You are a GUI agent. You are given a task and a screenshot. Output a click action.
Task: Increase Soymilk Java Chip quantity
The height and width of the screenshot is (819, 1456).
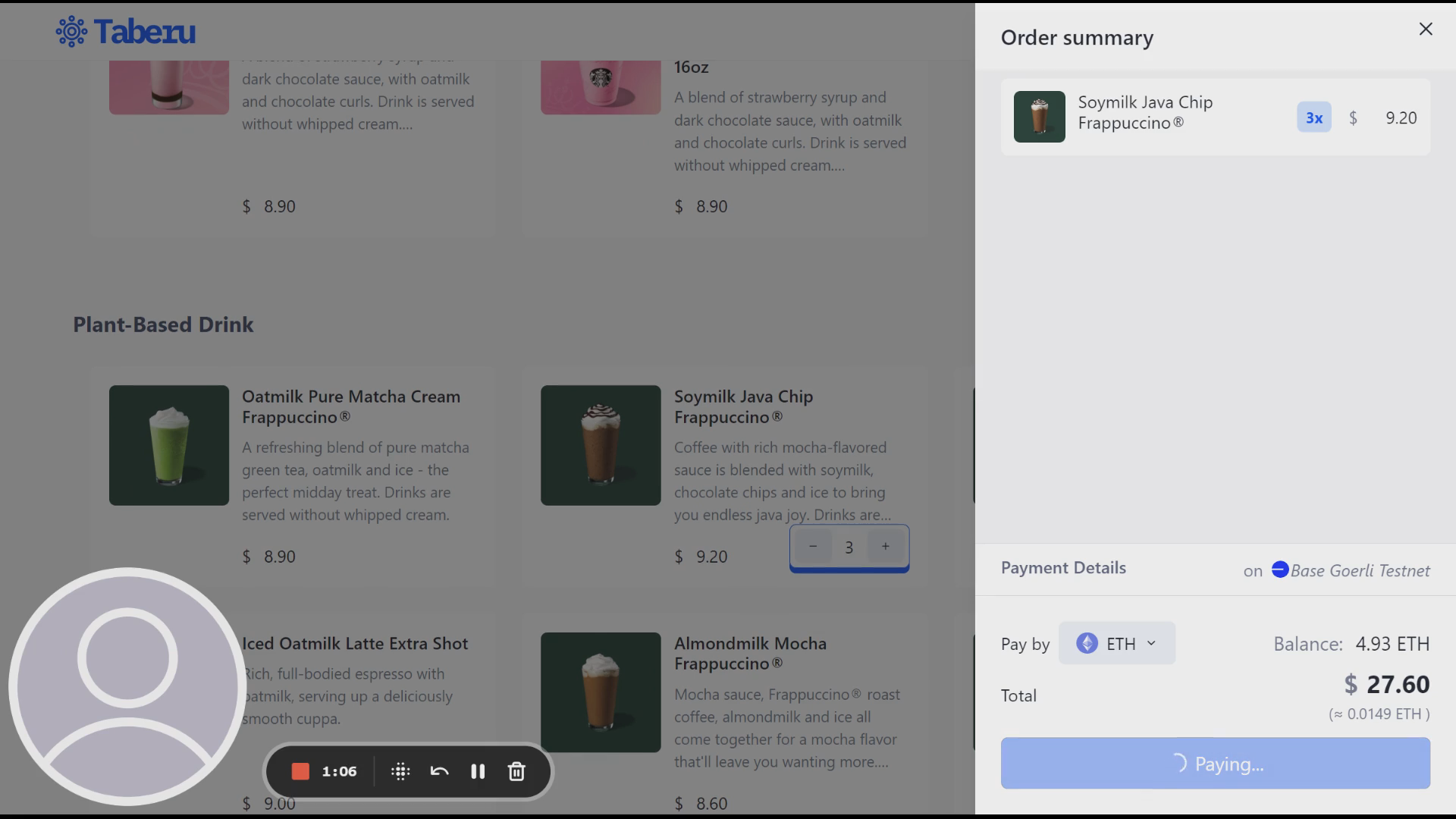pyautogui.click(x=885, y=546)
